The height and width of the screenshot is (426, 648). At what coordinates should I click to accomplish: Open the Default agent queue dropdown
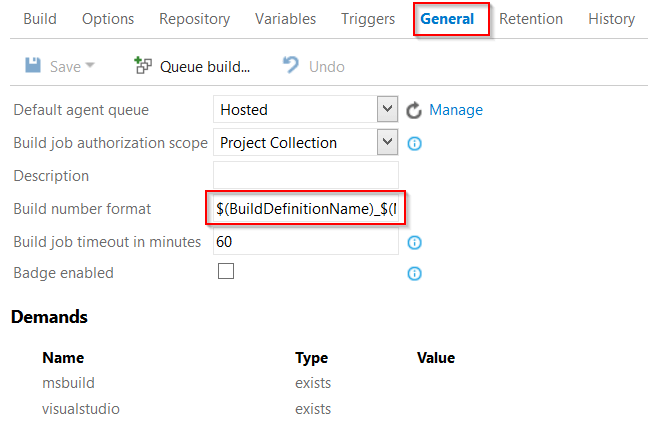tap(388, 109)
